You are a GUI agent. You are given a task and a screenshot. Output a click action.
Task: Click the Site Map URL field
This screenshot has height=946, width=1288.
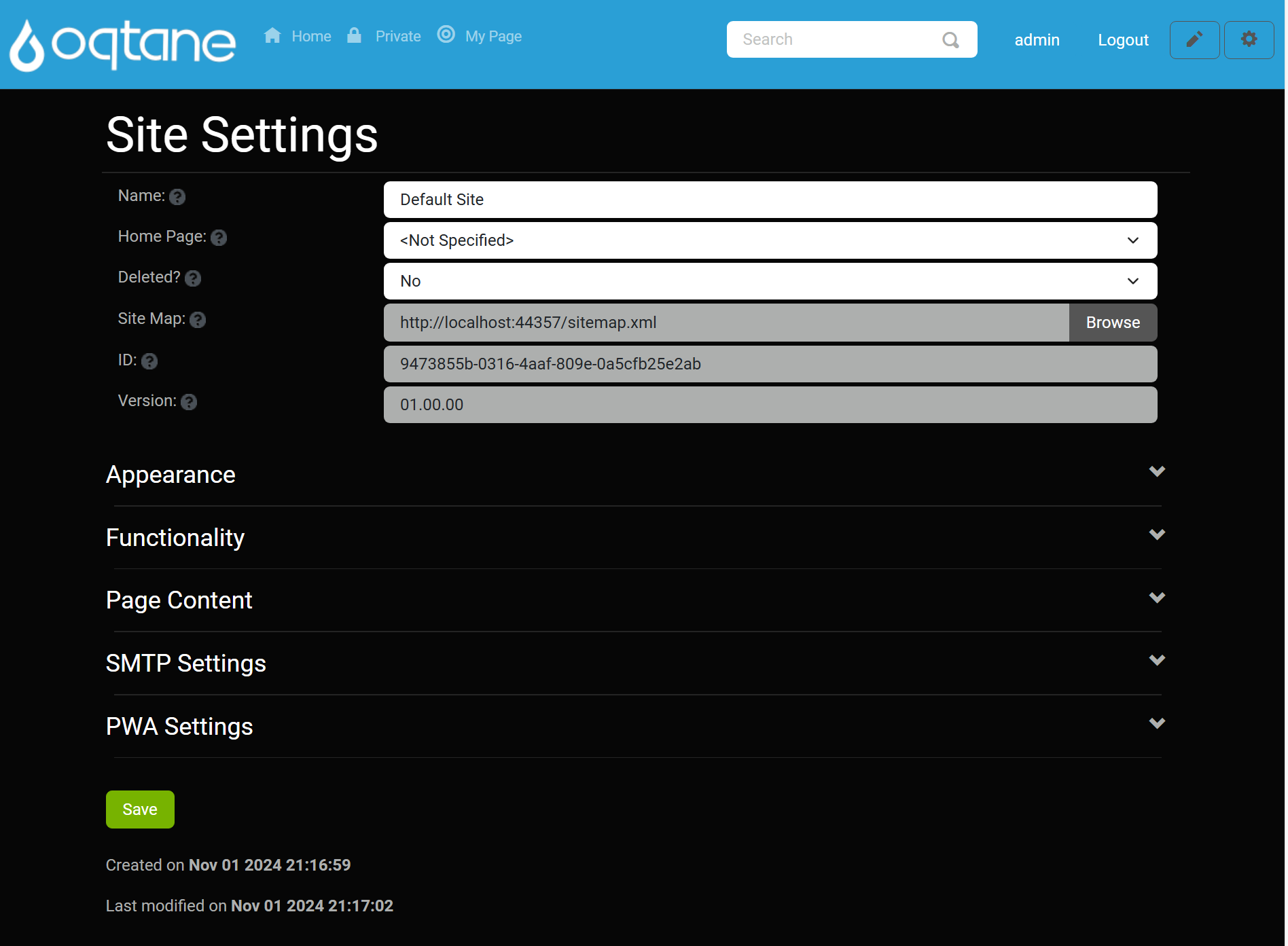point(726,323)
